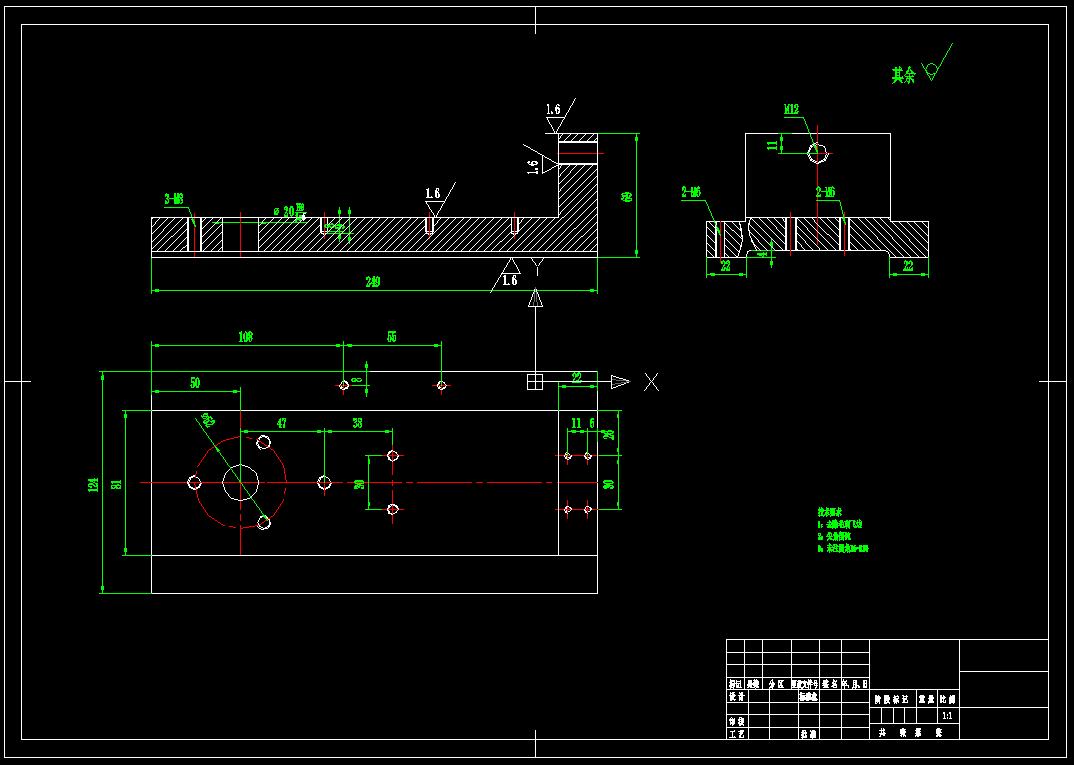1074x765 pixels.
Task: Click the 其余 surface finish note
Action: pos(903,75)
